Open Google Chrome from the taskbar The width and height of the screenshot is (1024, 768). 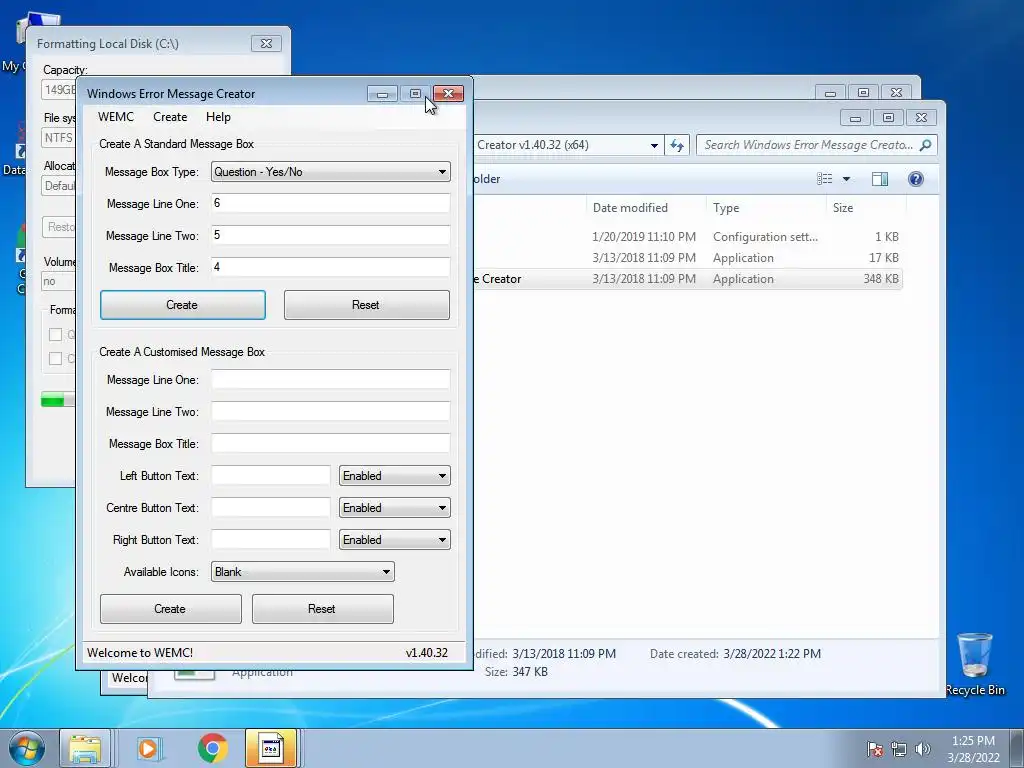pyautogui.click(x=212, y=748)
